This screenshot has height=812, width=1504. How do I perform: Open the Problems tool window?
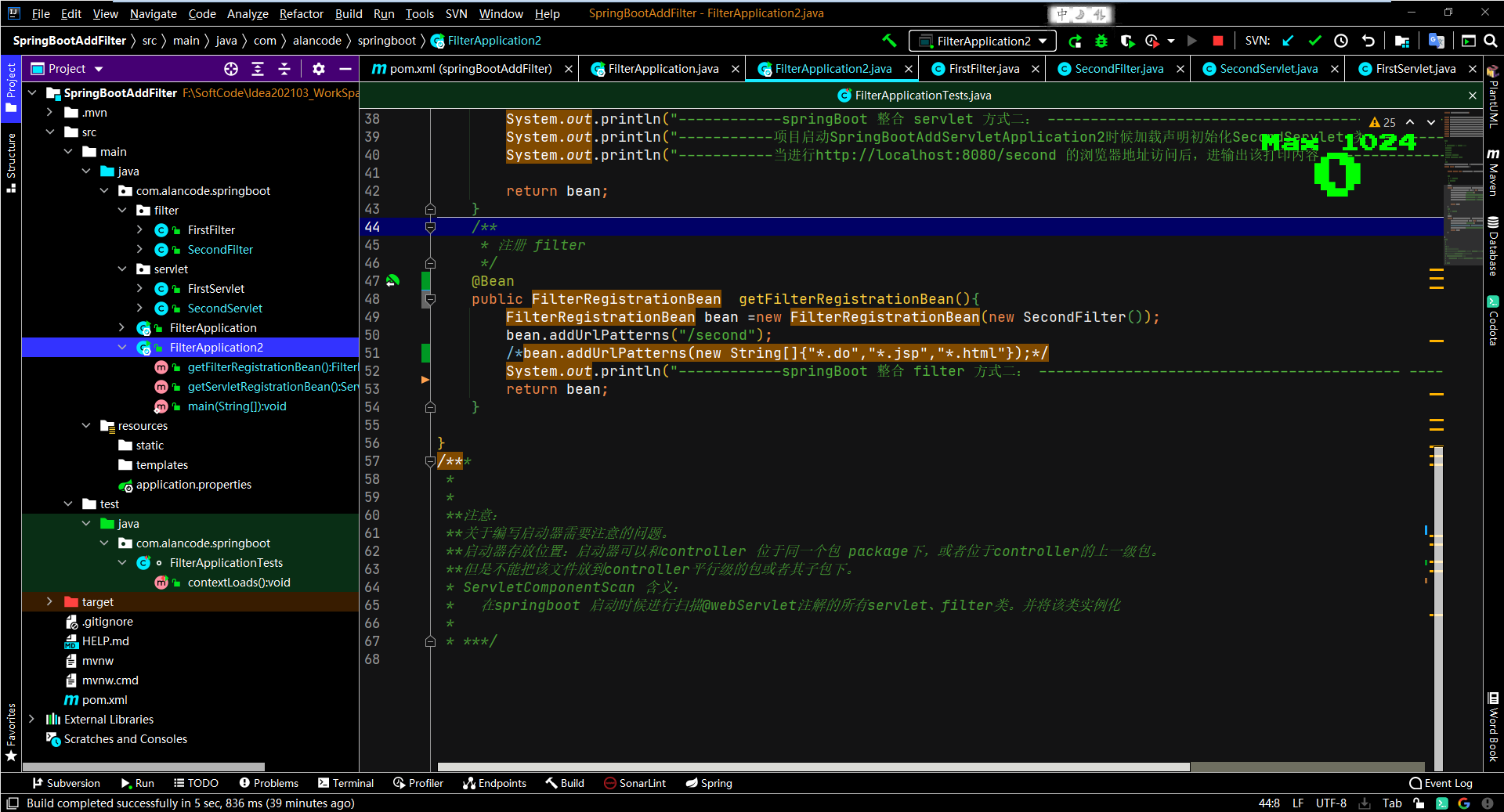(x=269, y=783)
